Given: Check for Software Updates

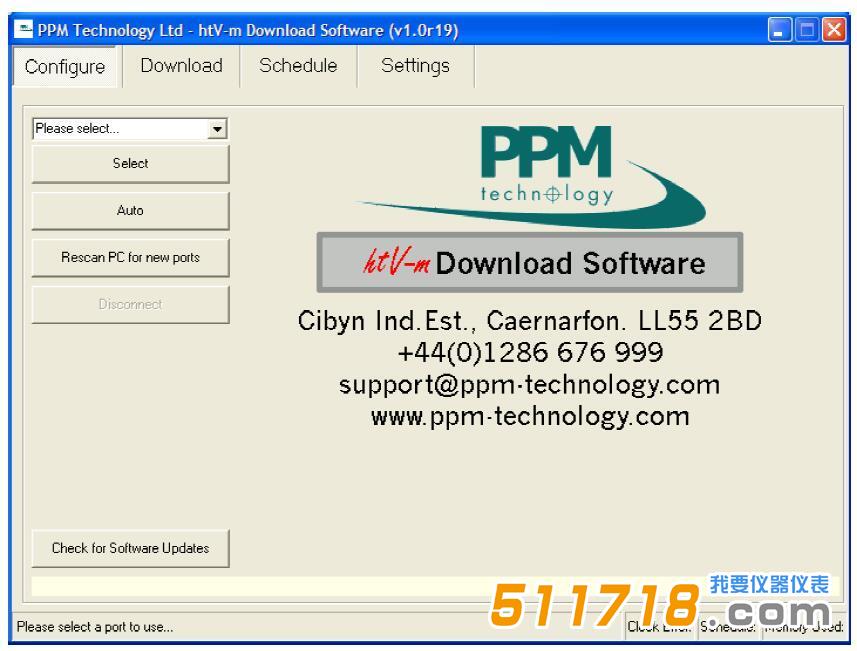Looking at the screenshot, I should pos(130,548).
